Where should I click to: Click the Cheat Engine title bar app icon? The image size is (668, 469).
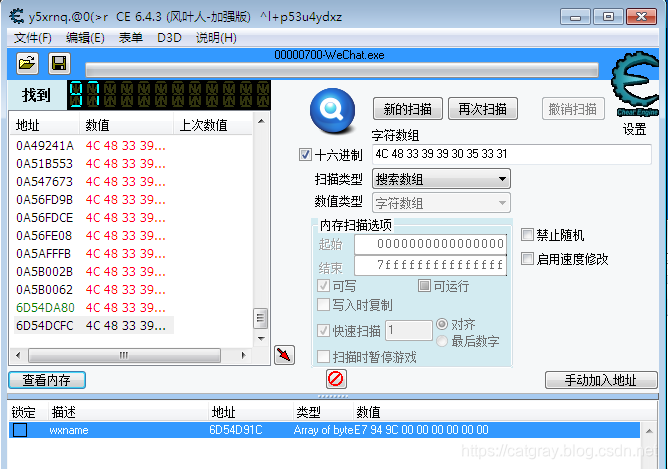[x=17, y=16]
